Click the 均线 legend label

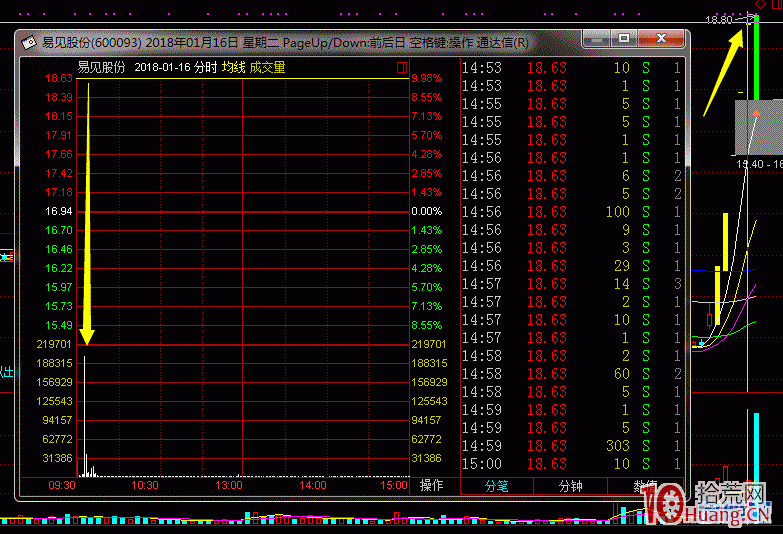233,67
